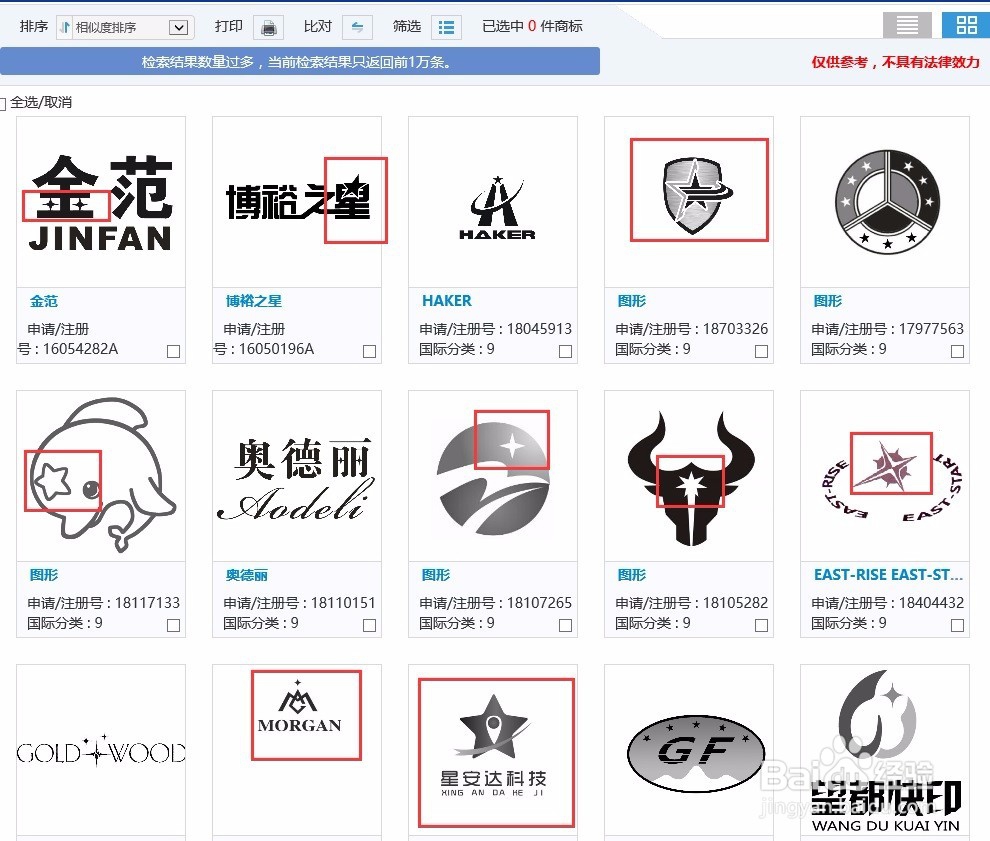Open the EAST-RISE EAST-ST... trademark link
Image resolution: width=990 pixels, height=841 pixels.
(x=888, y=575)
